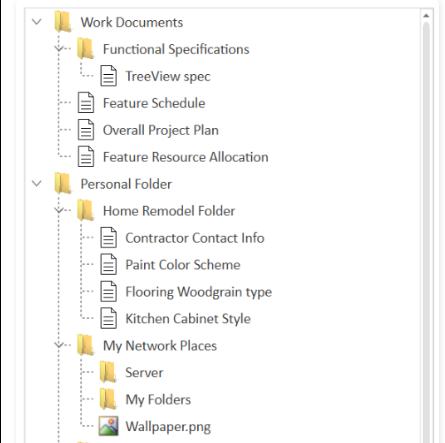
Task: Select the Paint Color Scheme item
Action: [x=183, y=265]
